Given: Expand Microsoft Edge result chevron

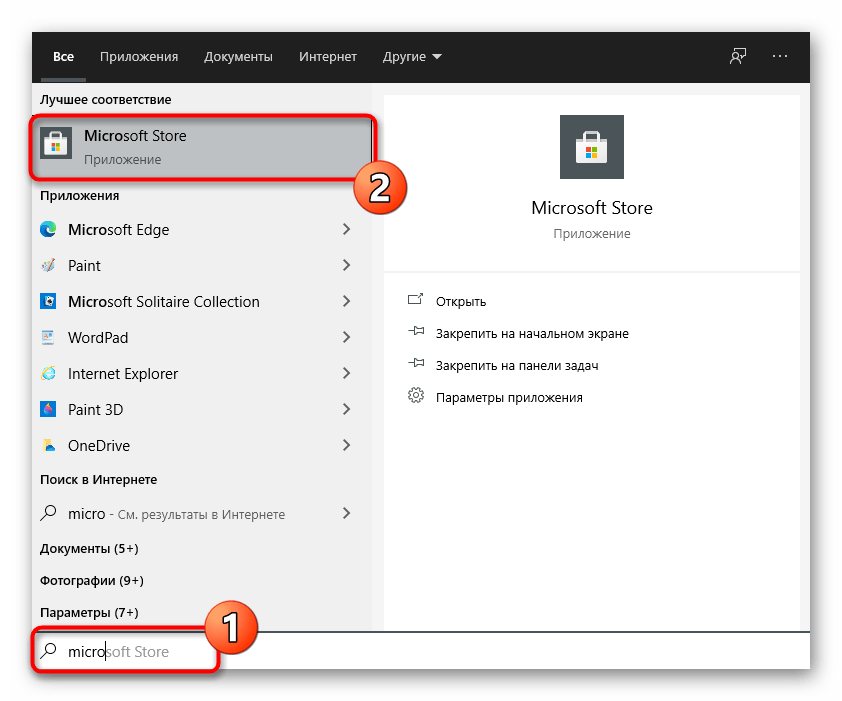Looking at the screenshot, I should pyautogui.click(x=346, y=230).
